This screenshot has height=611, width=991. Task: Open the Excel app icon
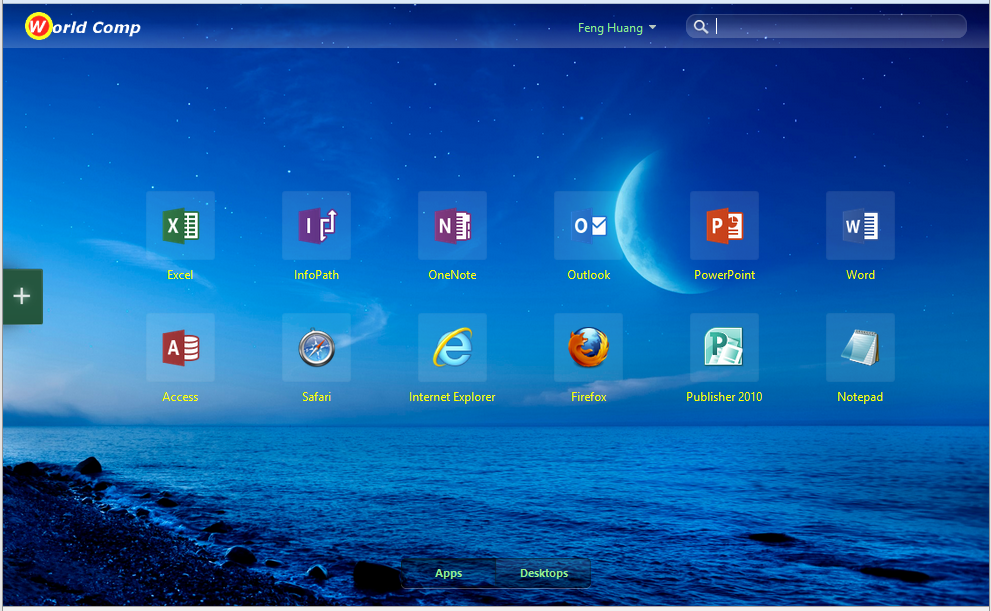click(180, 226)
